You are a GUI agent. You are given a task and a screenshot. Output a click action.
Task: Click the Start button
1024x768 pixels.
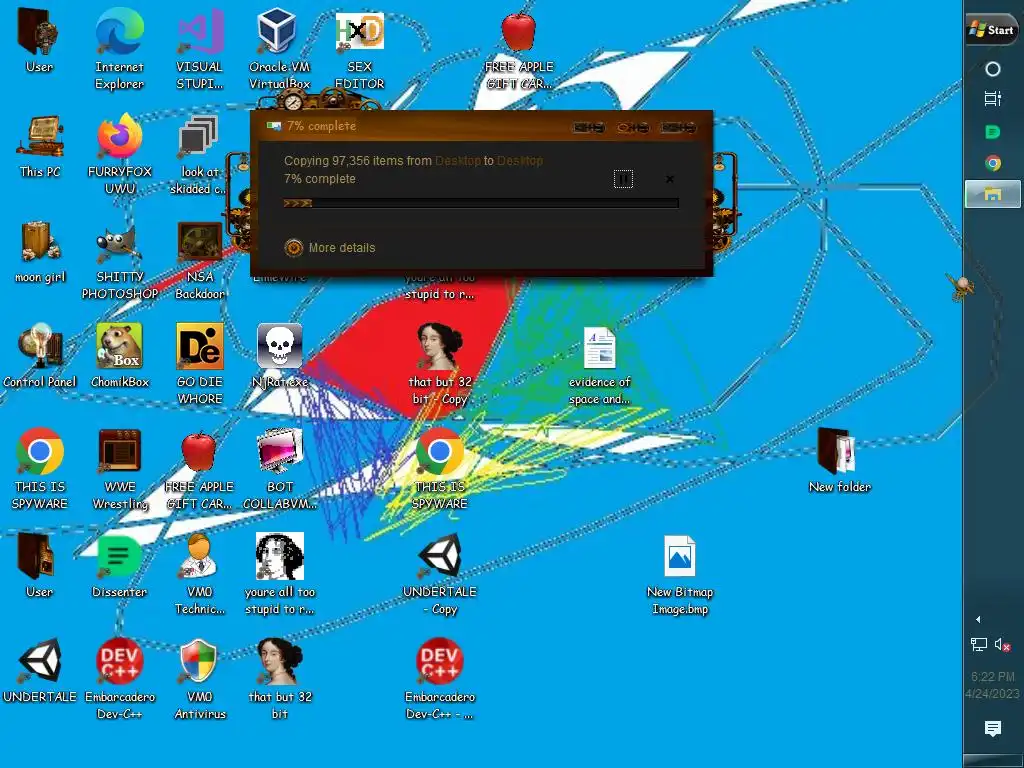[x=993, y=30]
